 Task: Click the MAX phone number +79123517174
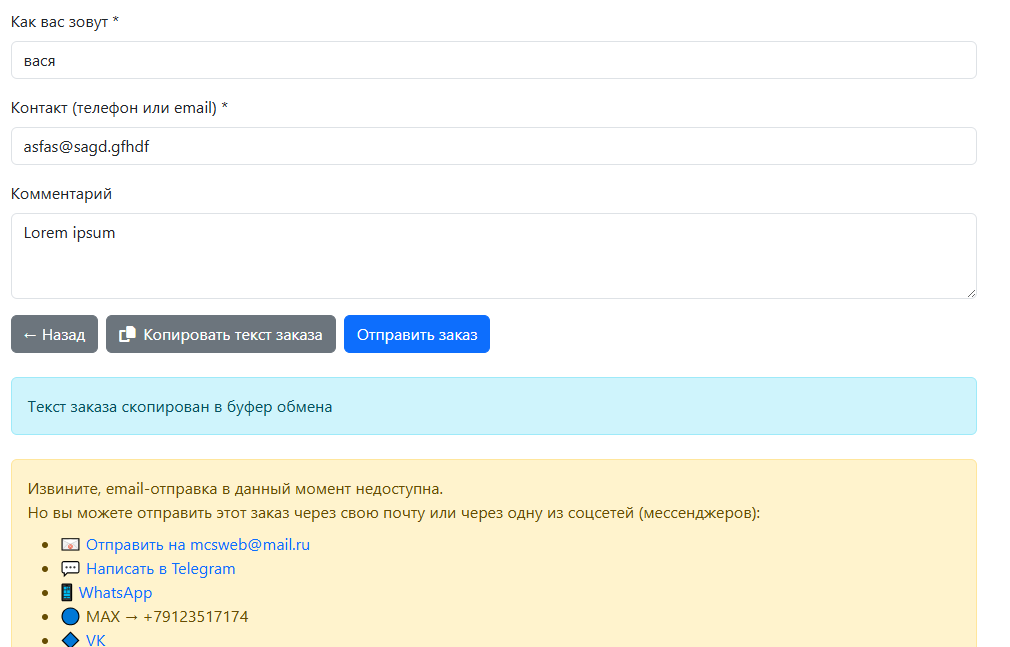point(196,617)
